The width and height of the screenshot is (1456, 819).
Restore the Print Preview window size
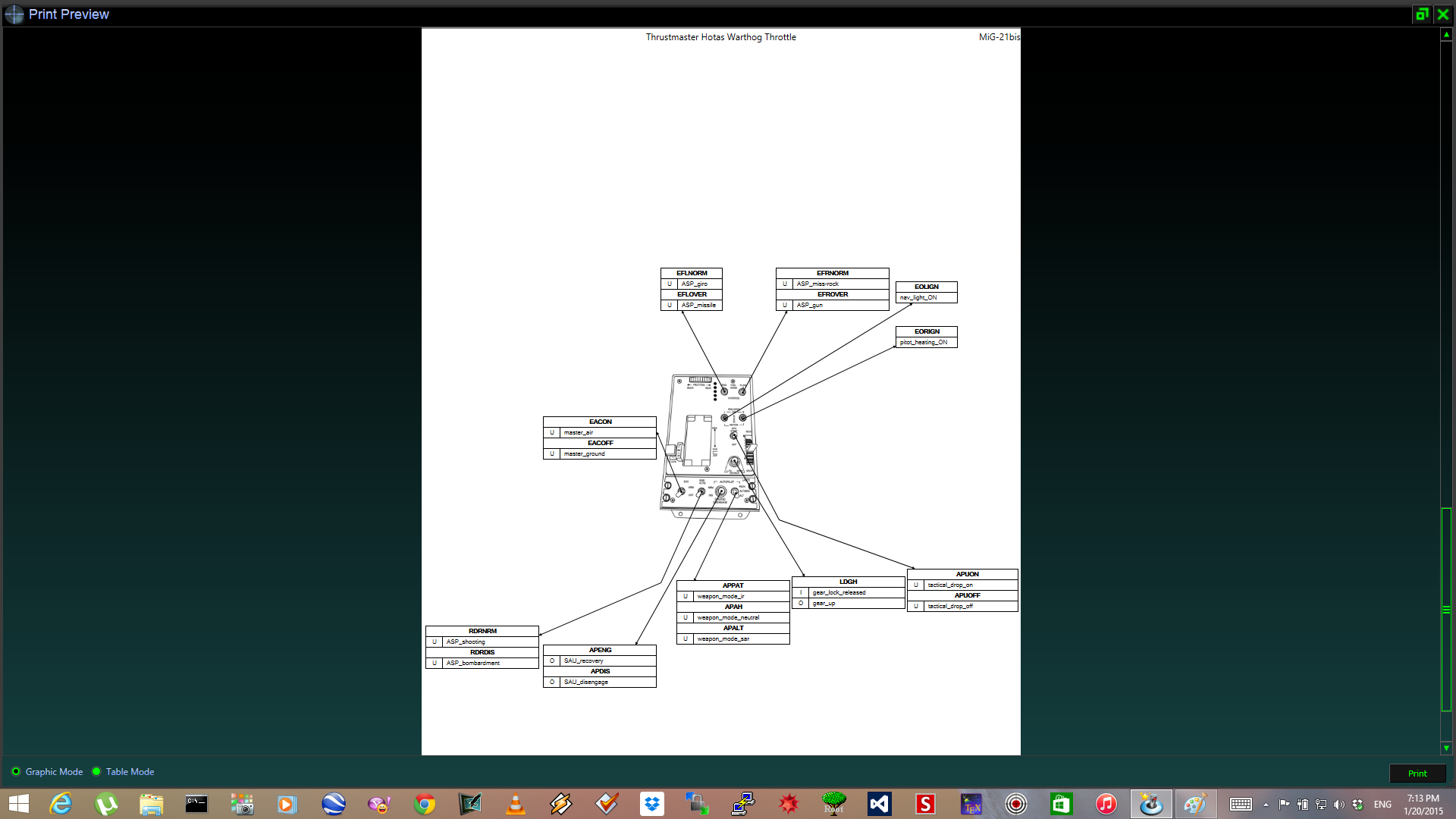point(1422,14)
